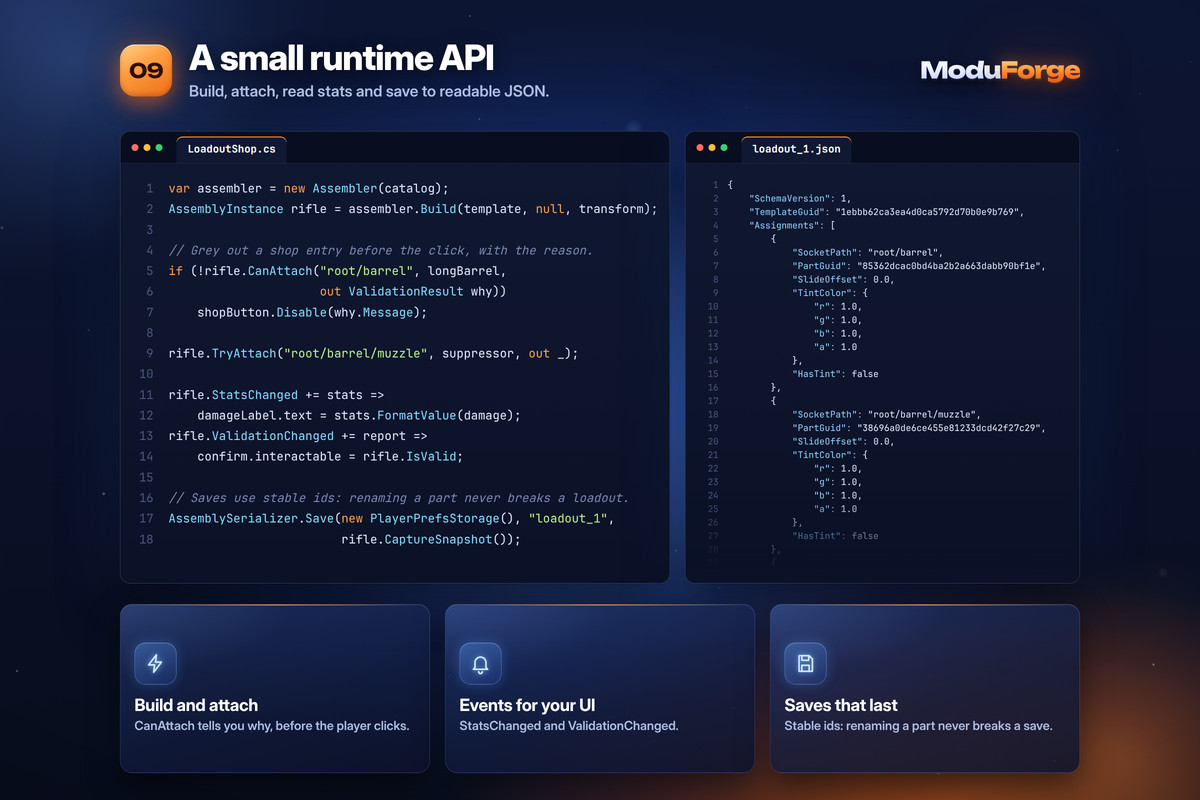Click the comment 'Saves use stable ids: renaming a part never breaks a loadout.'
1200x800 pixels.
coord(399,497)
